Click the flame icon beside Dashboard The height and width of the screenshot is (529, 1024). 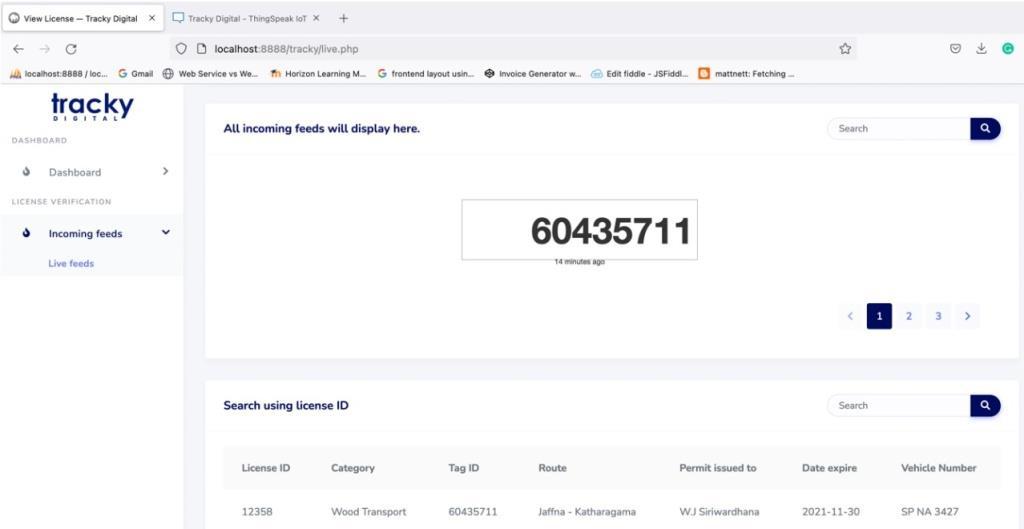point(26,172)
